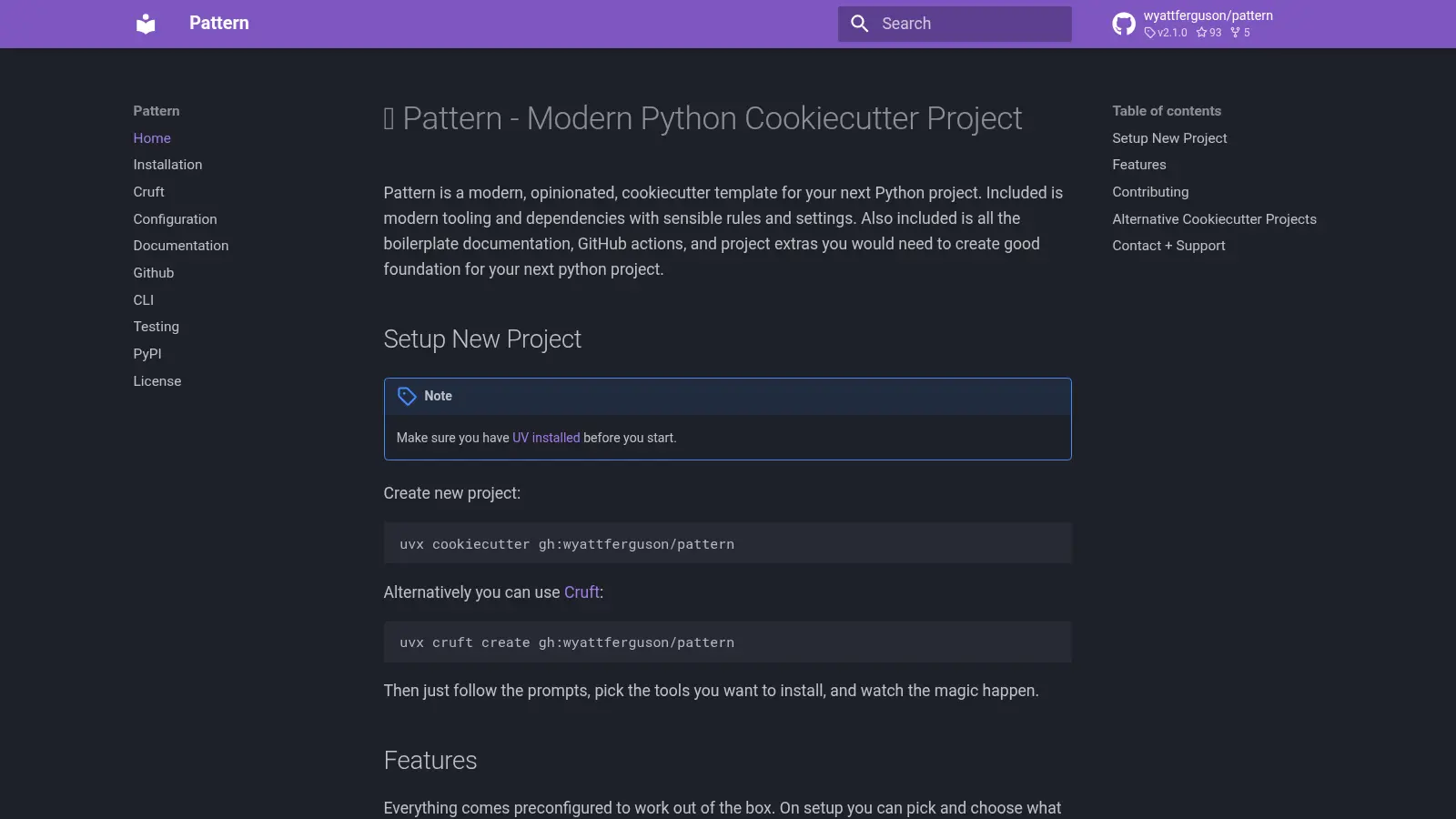Image resolution: width=1456 pixels, height=819 pixels.
Task: Click the 5 forks counter
Action: click(x=1240, y=33)
